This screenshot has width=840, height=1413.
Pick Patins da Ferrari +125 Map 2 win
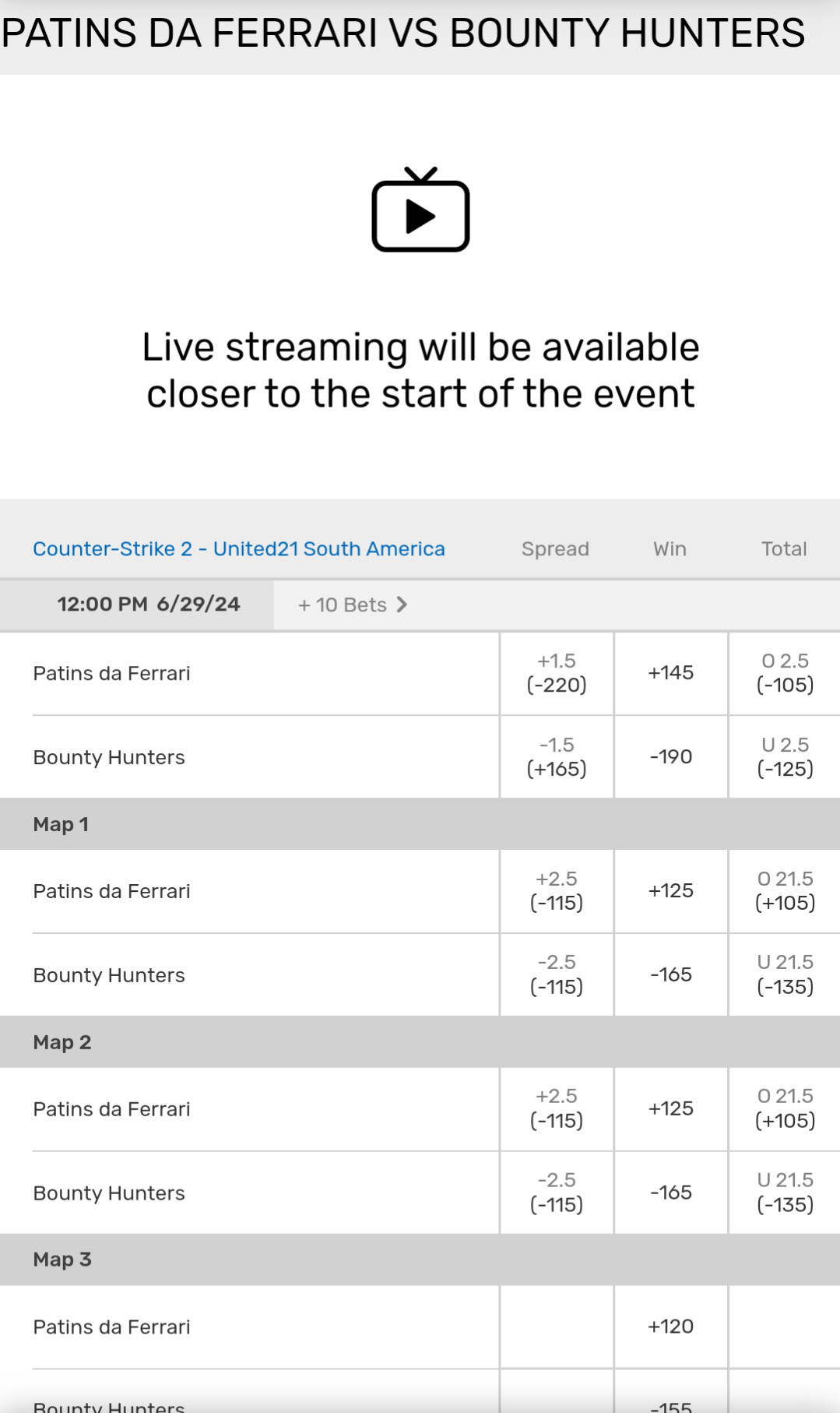670,1108
